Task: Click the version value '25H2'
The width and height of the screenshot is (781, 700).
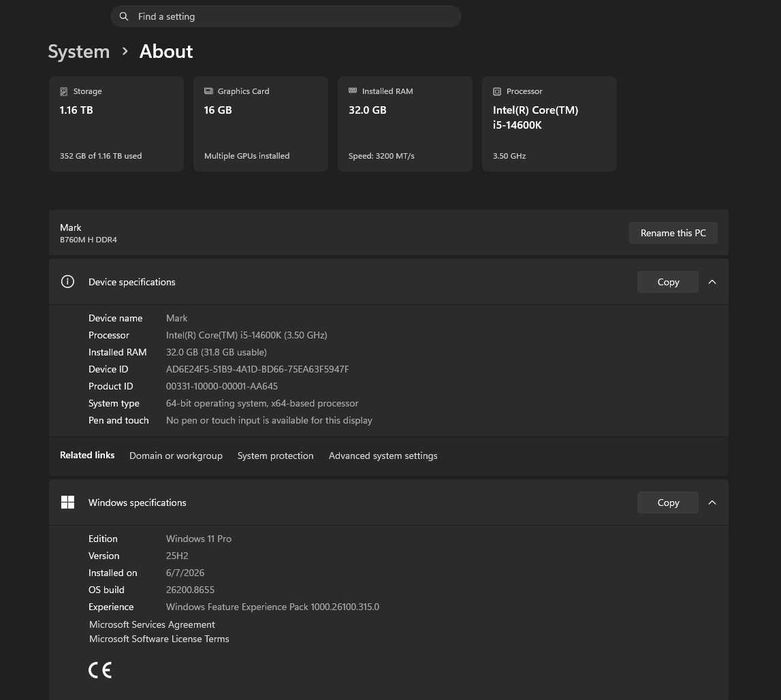Action: coord(177,556)
